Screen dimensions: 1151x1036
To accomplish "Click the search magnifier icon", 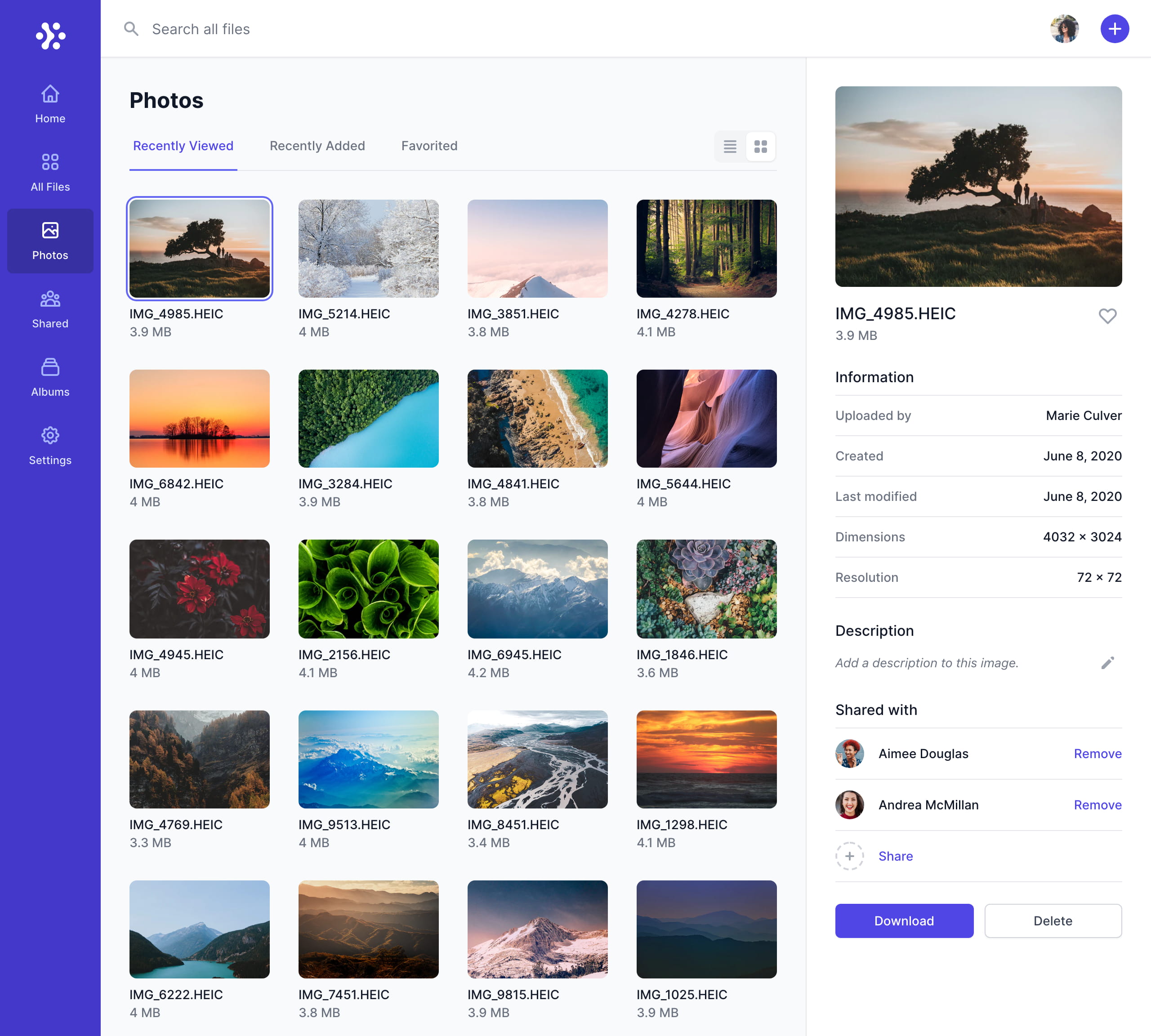I will click(x=131, y=29).
